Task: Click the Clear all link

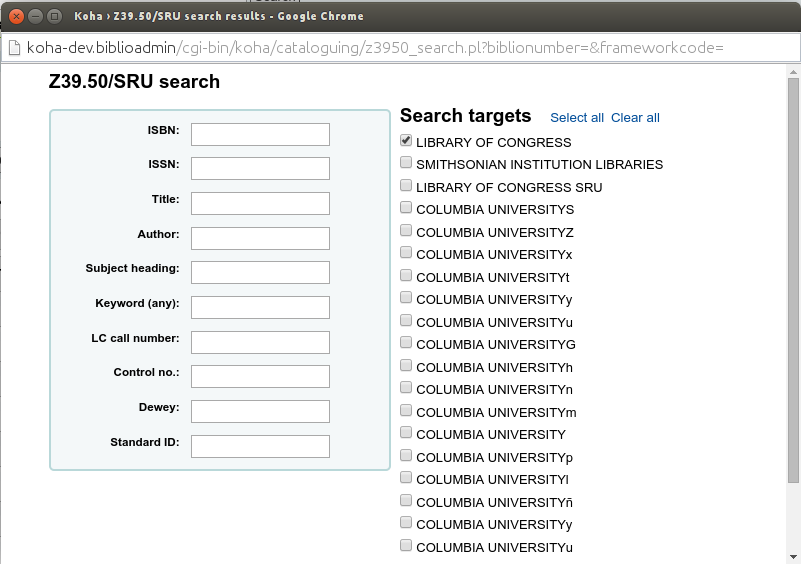Action: click(x=635, y=118)
